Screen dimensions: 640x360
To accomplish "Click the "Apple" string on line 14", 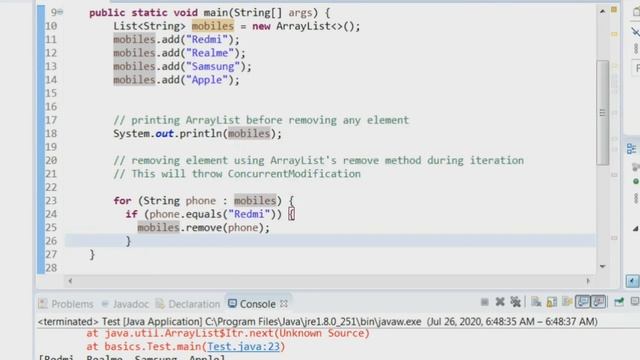I will (207, 80).
